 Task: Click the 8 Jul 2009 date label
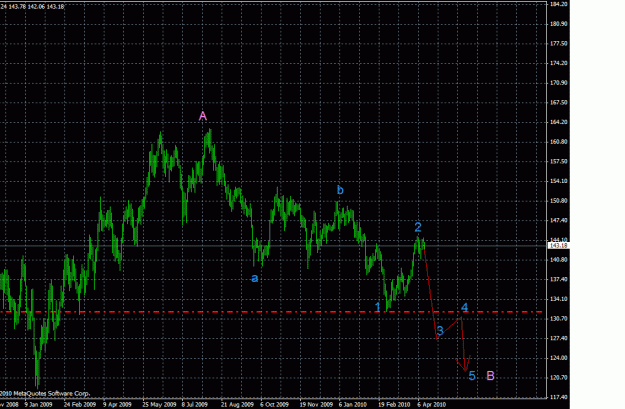pyautogui.click(x=195, y=405)
